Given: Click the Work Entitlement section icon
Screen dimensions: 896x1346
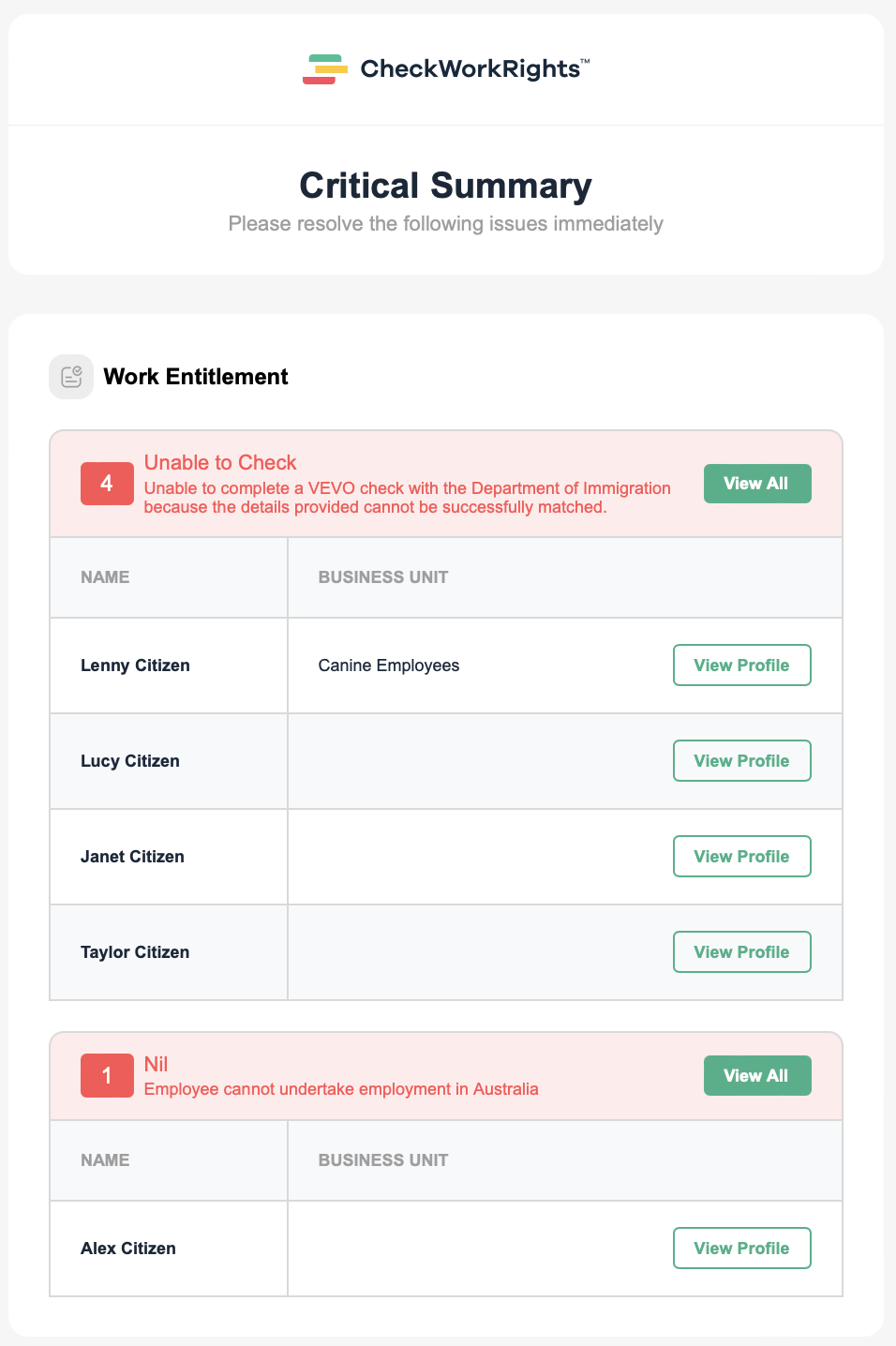Looking at the screenshot, I should pos(71,377).
